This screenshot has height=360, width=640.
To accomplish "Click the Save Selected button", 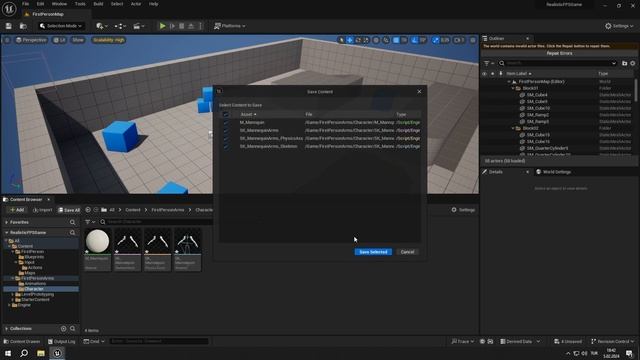I will click(x=373, y=252).
